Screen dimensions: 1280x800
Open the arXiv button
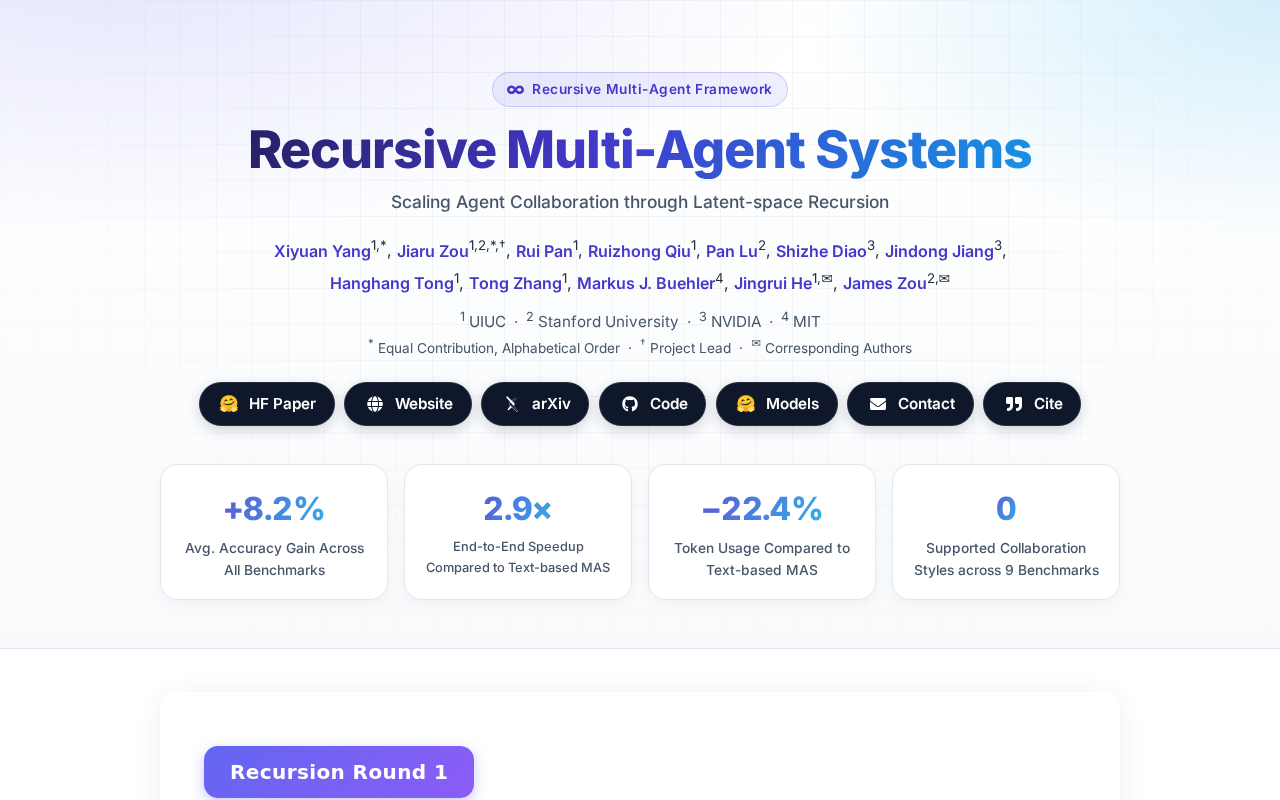coord(535,404)
